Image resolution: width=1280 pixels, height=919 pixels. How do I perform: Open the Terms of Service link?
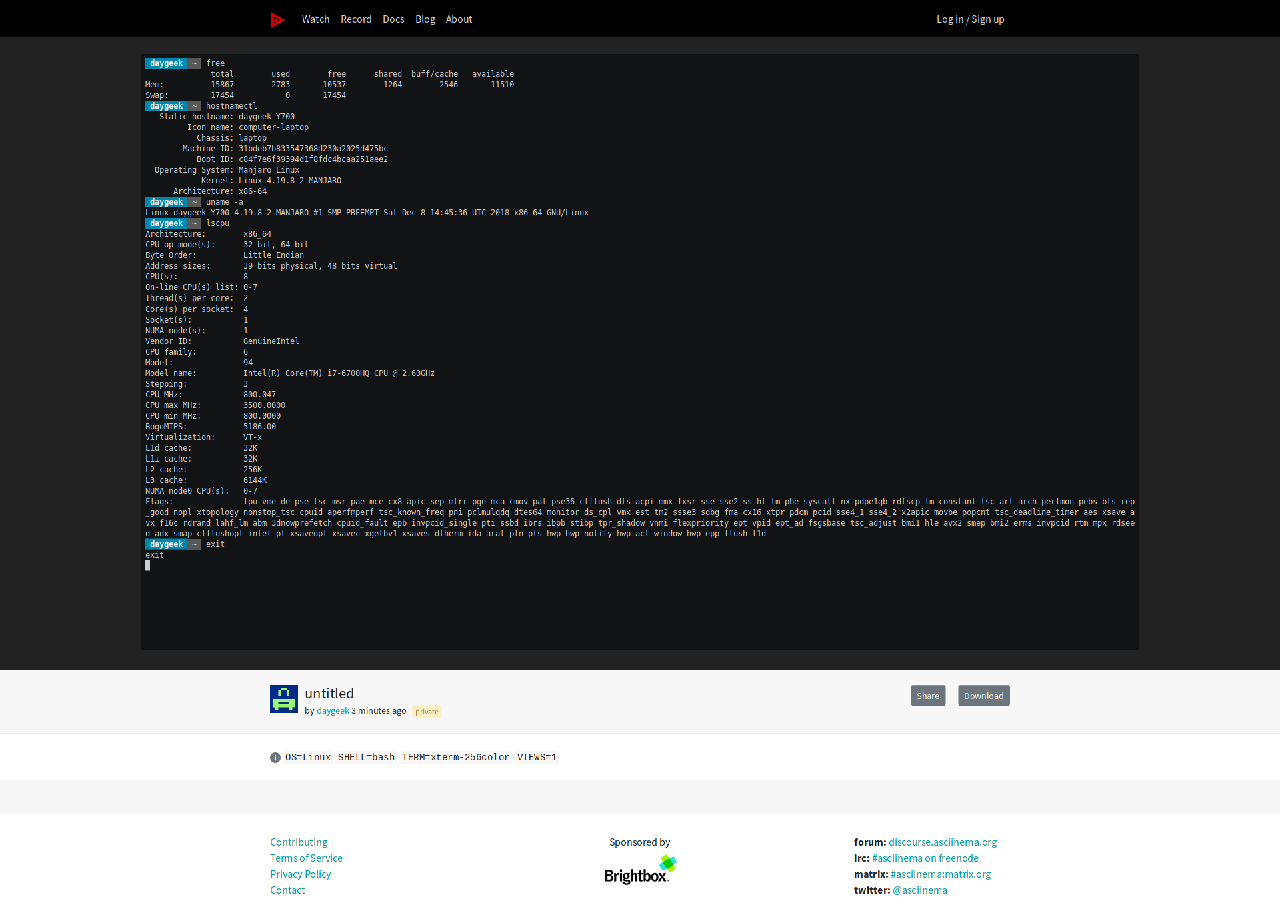coord(306,858)
